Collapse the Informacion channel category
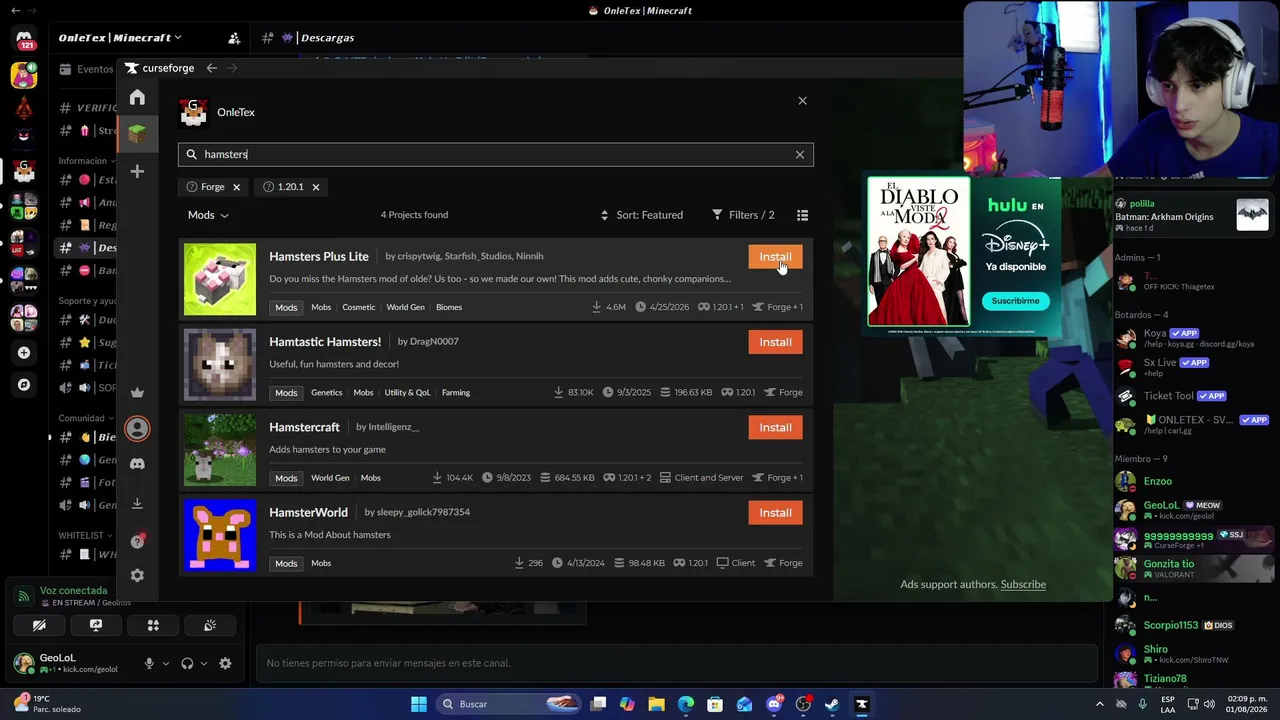 pos(86,161)
